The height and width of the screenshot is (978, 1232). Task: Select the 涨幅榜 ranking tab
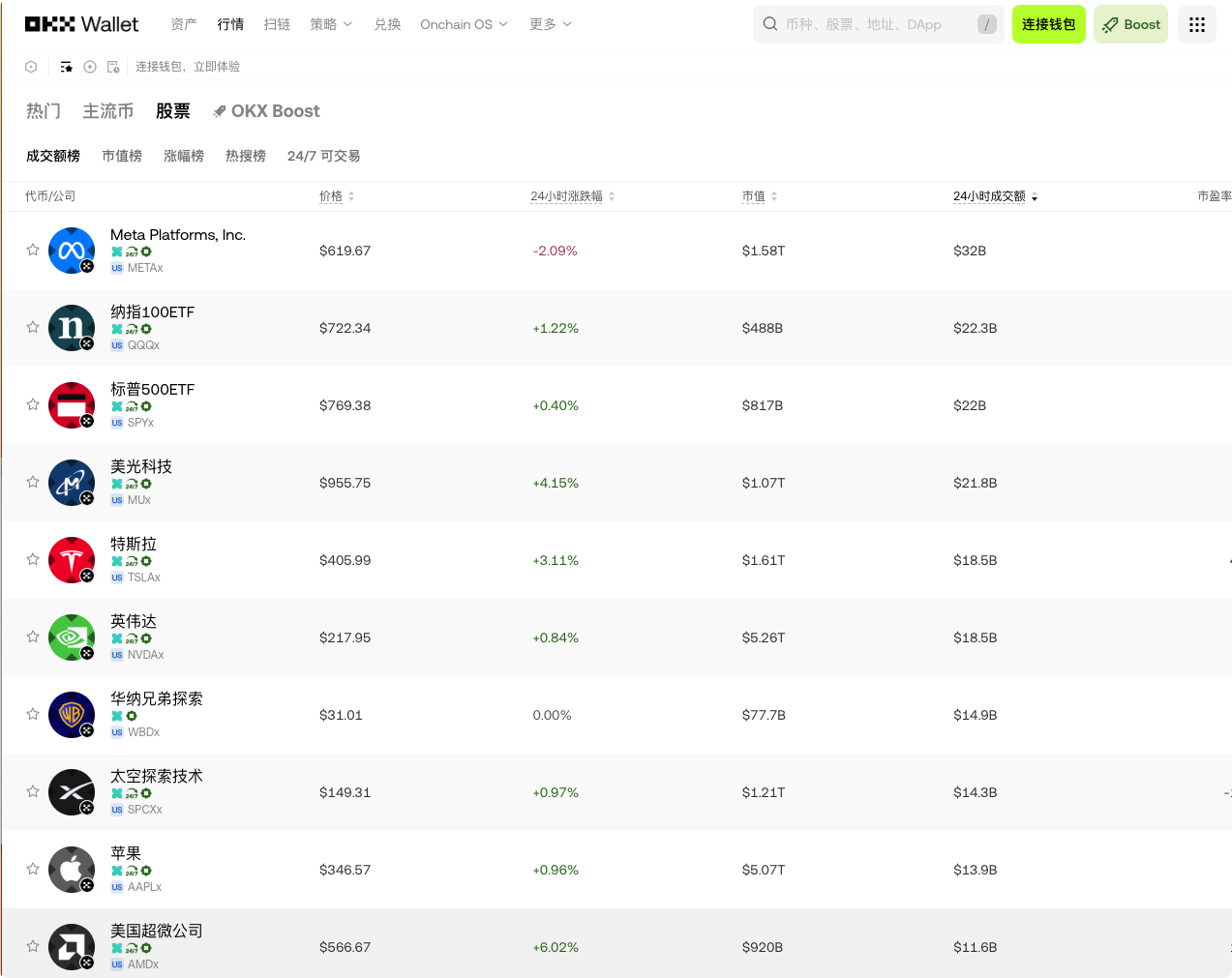184,156
